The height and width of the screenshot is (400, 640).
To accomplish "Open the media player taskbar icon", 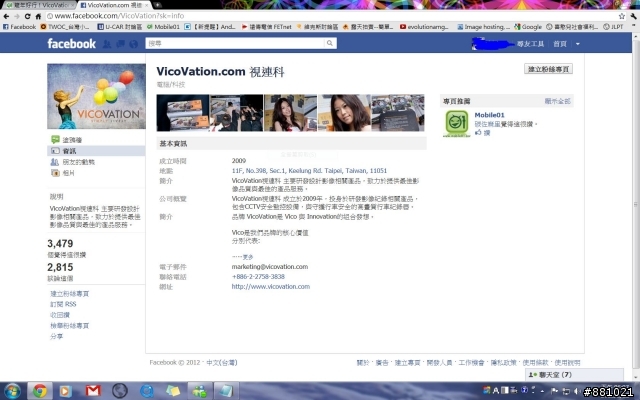I will pos(65,391).
